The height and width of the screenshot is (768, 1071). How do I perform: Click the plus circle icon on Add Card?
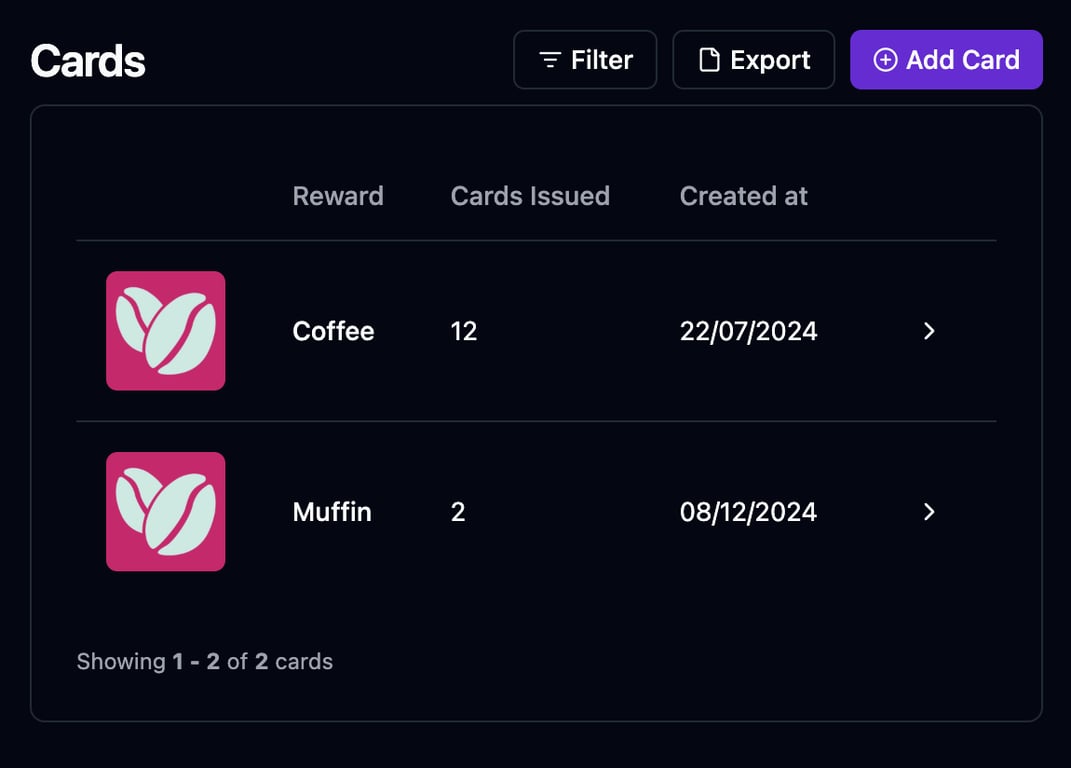885,60
